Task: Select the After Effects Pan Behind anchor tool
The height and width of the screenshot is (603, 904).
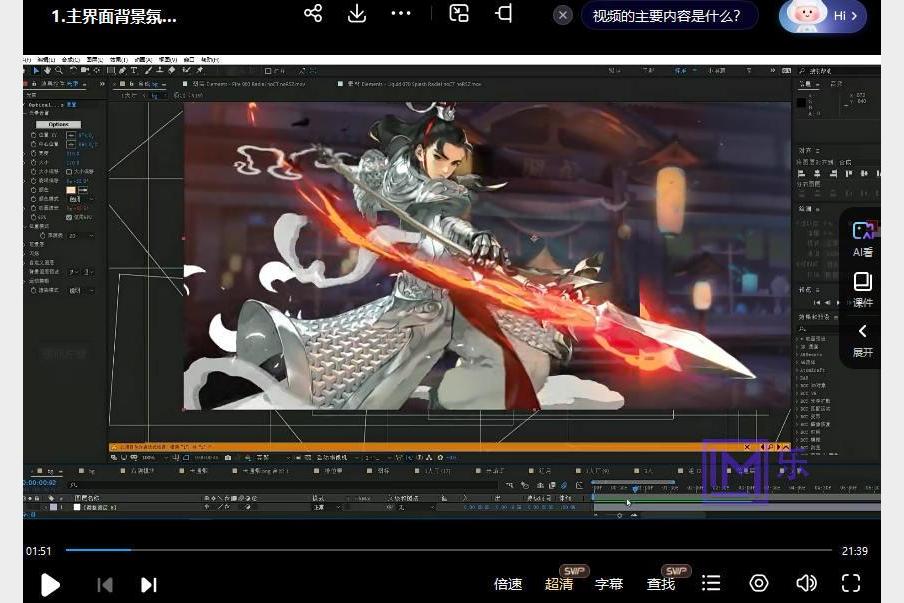Action: [x=96, y=70]
